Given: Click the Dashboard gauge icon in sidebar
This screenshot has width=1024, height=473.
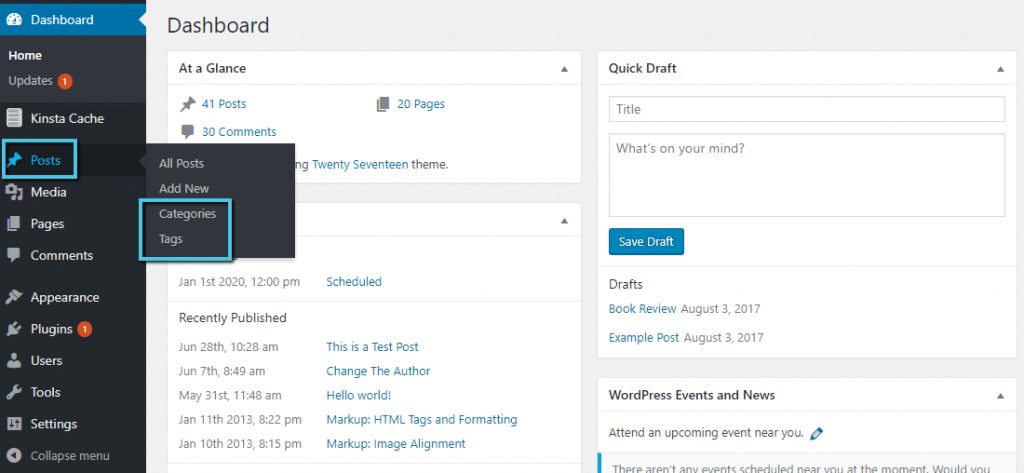Looking at the screenshot, I should tap(14, 20).
